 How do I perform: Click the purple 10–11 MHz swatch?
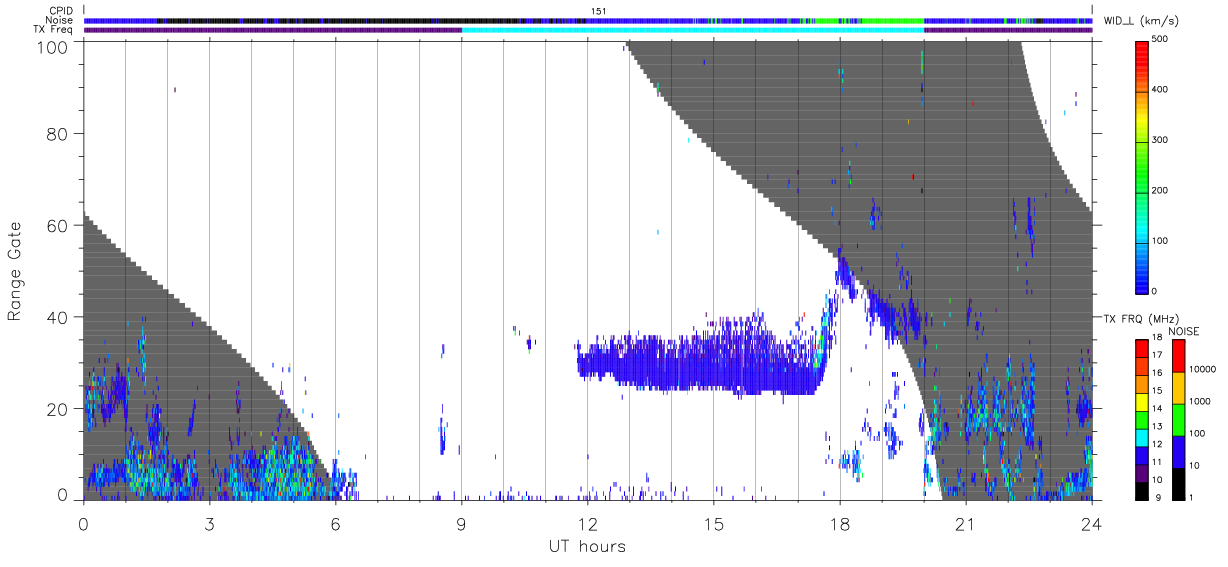point(1141,472)
